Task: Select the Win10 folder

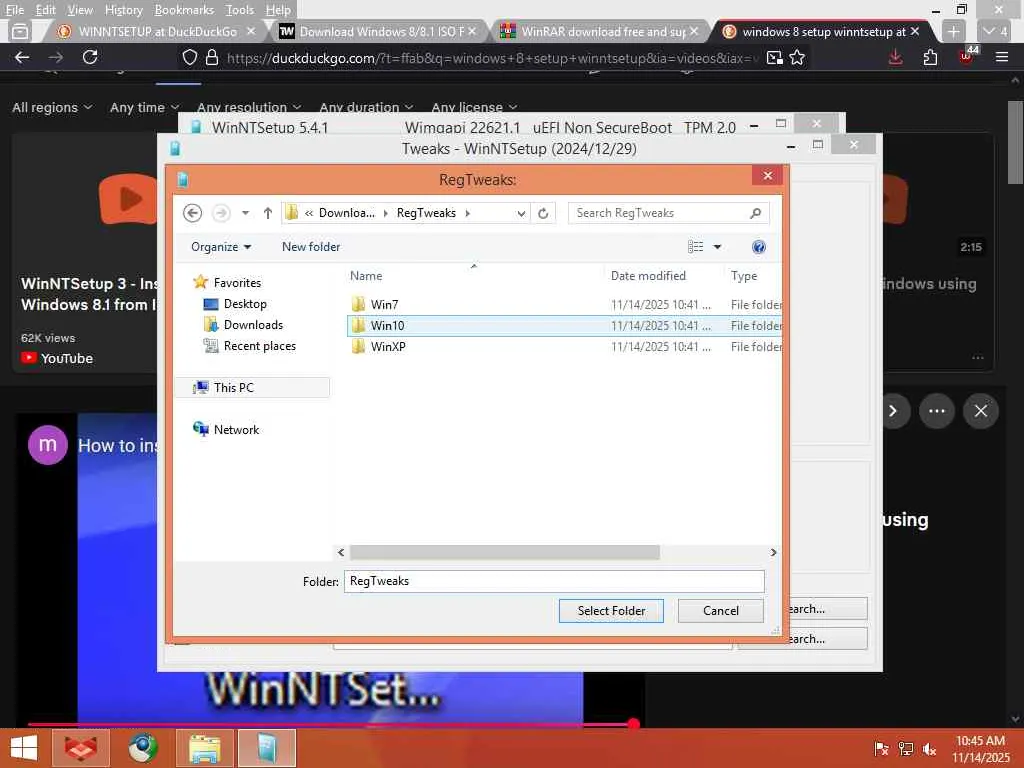Action: click(564, 325)
